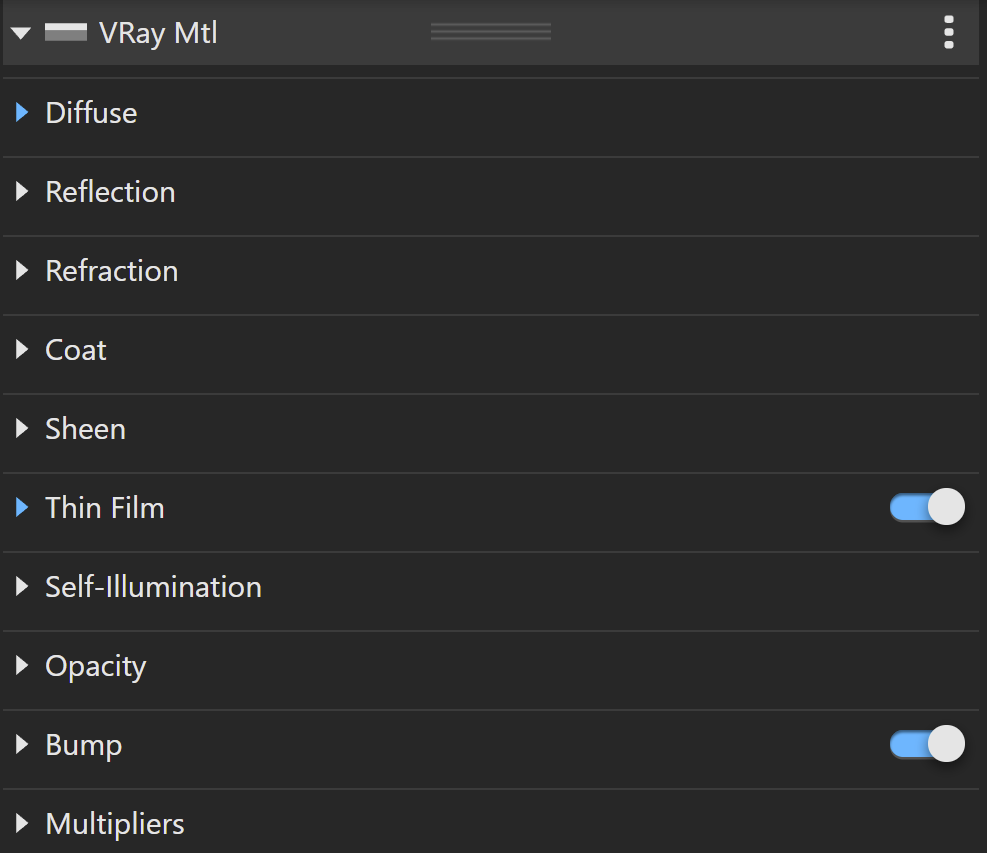The width and height of the screenshot is (987, 853).
Task: Expand the Self-Illumination section arrow
Action: [x=22, y=587]
